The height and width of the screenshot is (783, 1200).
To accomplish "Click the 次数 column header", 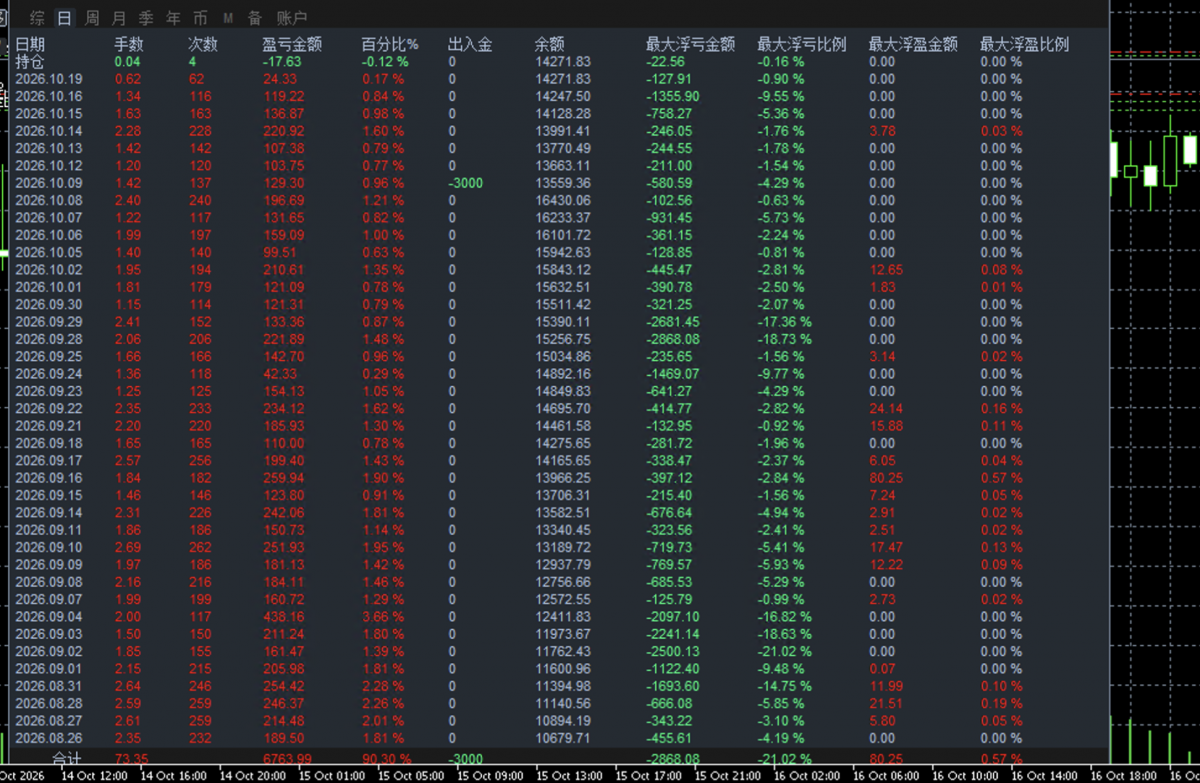I will 203,44.
